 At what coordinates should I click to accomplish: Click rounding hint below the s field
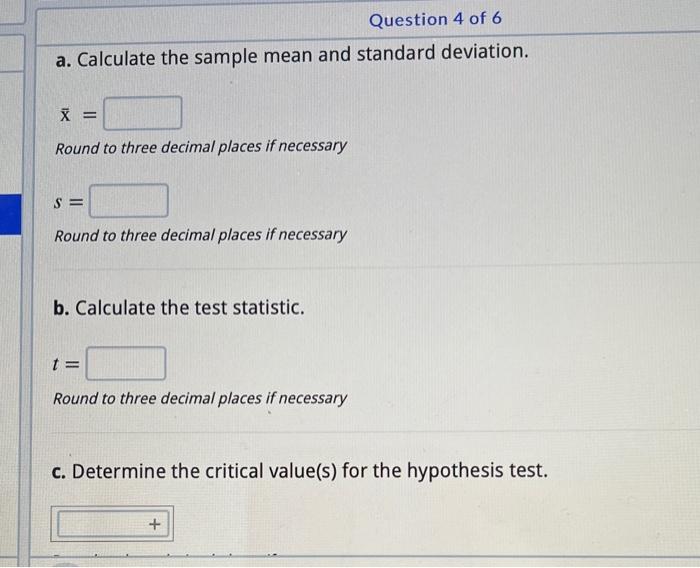pos(201,236)
